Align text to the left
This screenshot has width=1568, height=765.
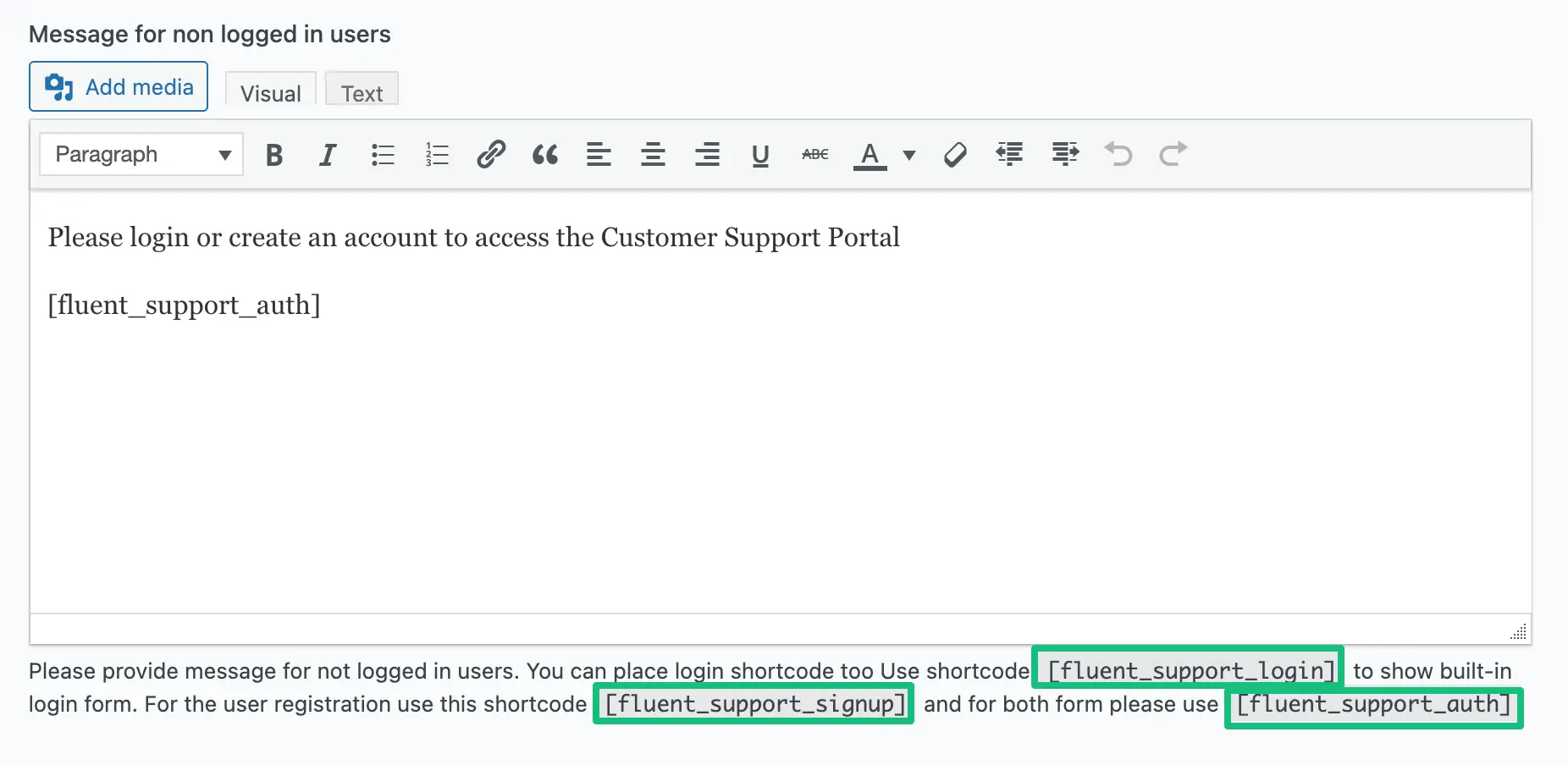point(599,155)
